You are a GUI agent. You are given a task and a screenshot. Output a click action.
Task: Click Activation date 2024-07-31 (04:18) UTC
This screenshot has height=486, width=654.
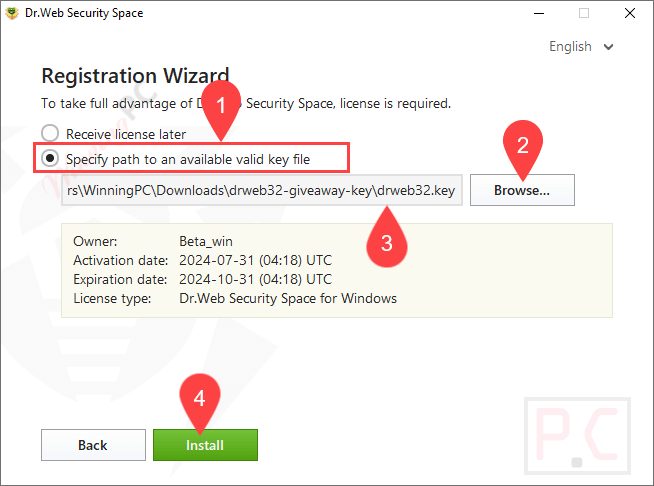pyautogui.click(x=255, y=260)
